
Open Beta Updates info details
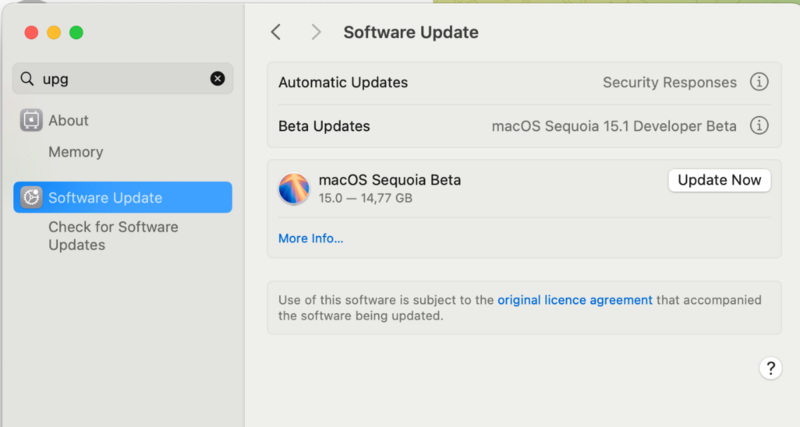(x=759, y=126)
